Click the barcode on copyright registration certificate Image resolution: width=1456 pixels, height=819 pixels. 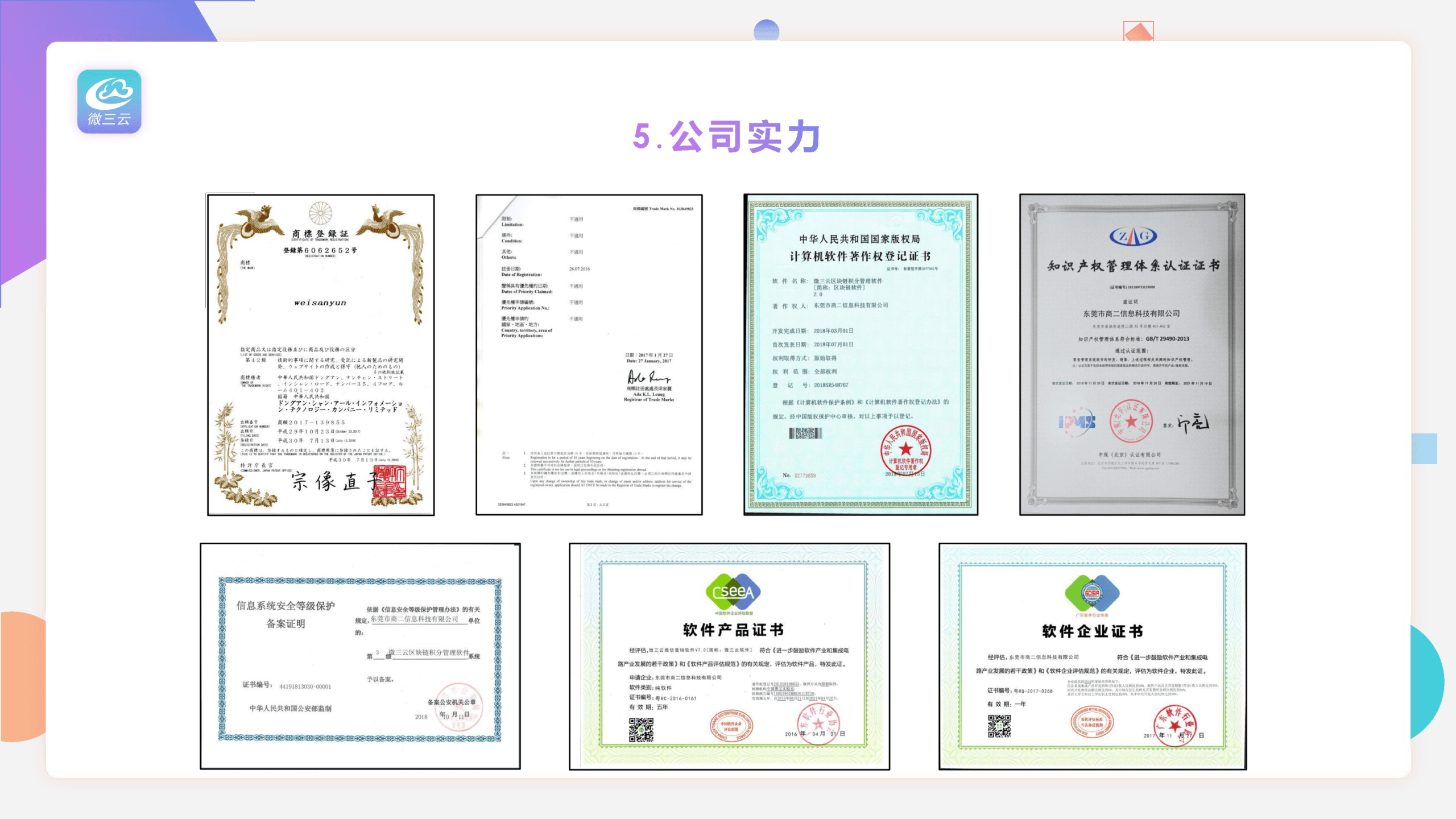pyautogui.click(x=805, y=433)
